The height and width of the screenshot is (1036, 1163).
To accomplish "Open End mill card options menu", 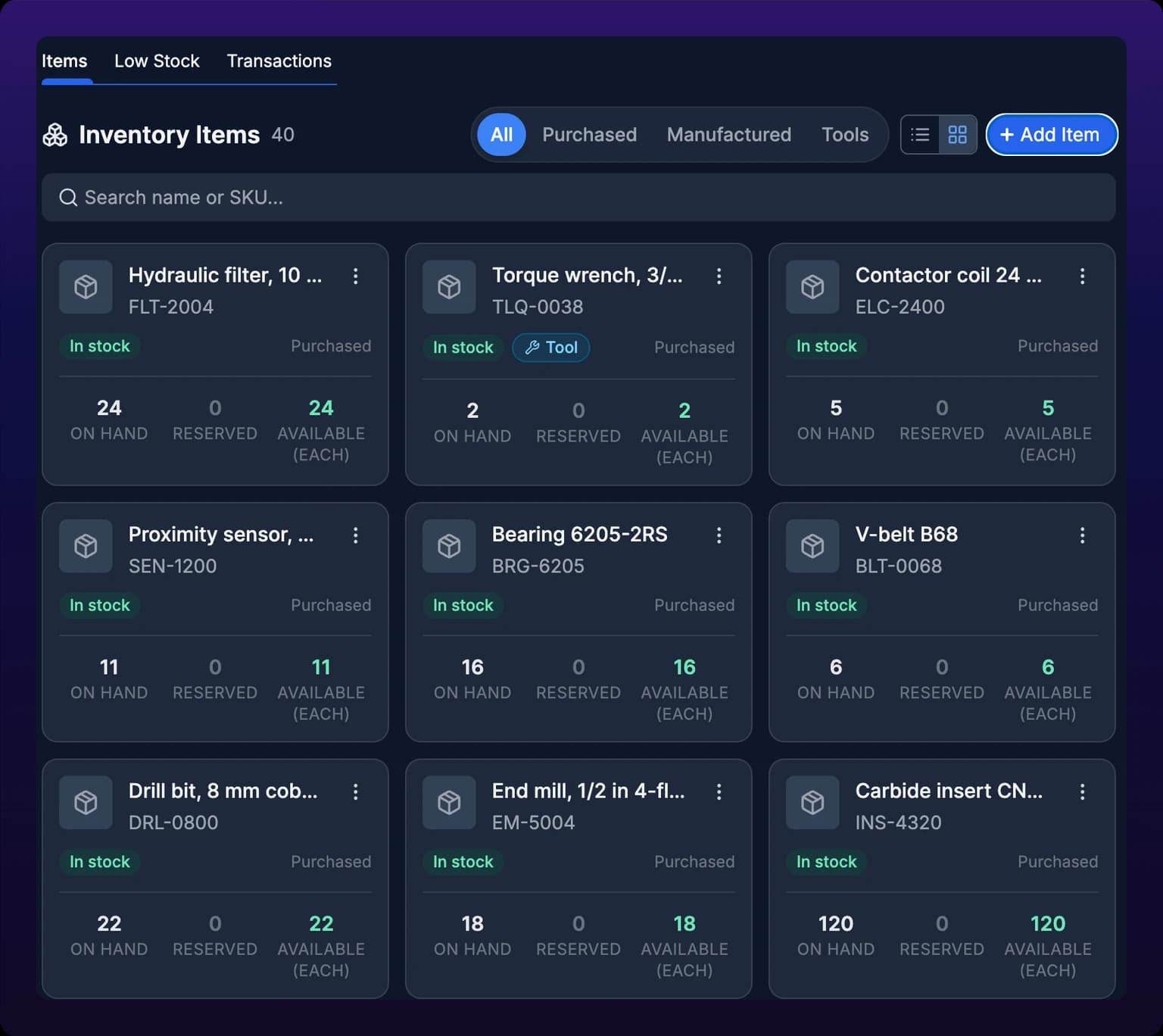I will (719, 792).
